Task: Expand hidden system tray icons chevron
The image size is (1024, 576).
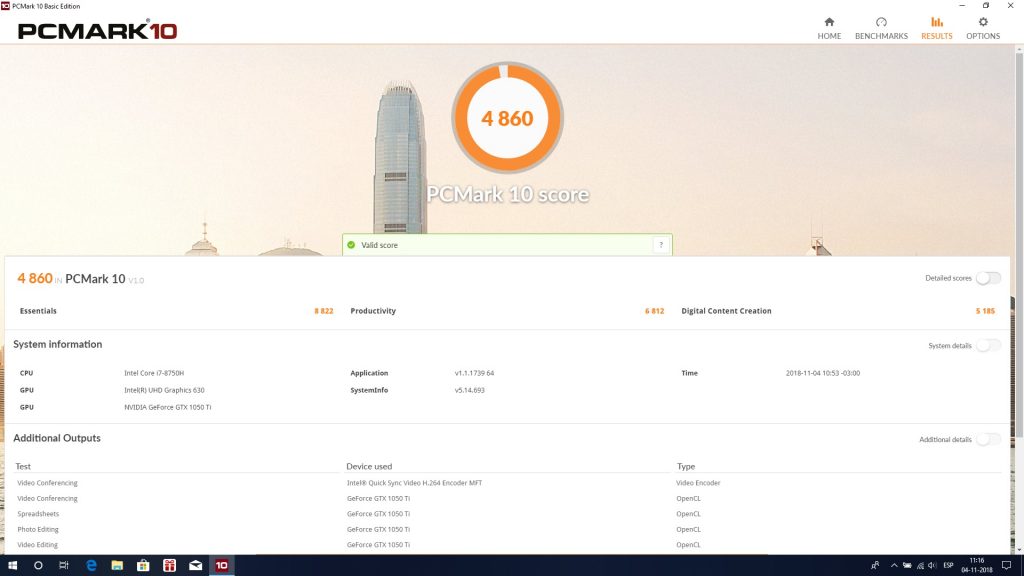Action: (x=894, y=565)
